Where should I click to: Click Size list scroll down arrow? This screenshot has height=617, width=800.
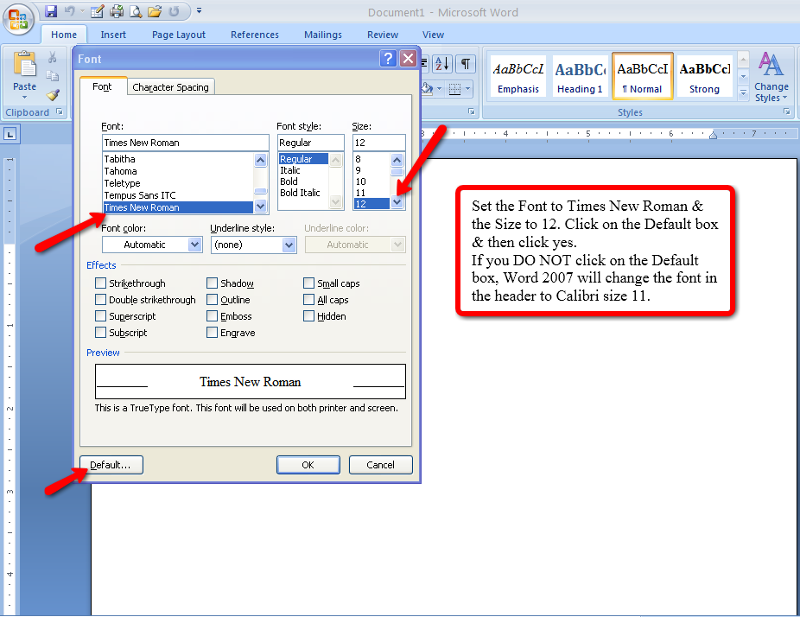(397, 203)
